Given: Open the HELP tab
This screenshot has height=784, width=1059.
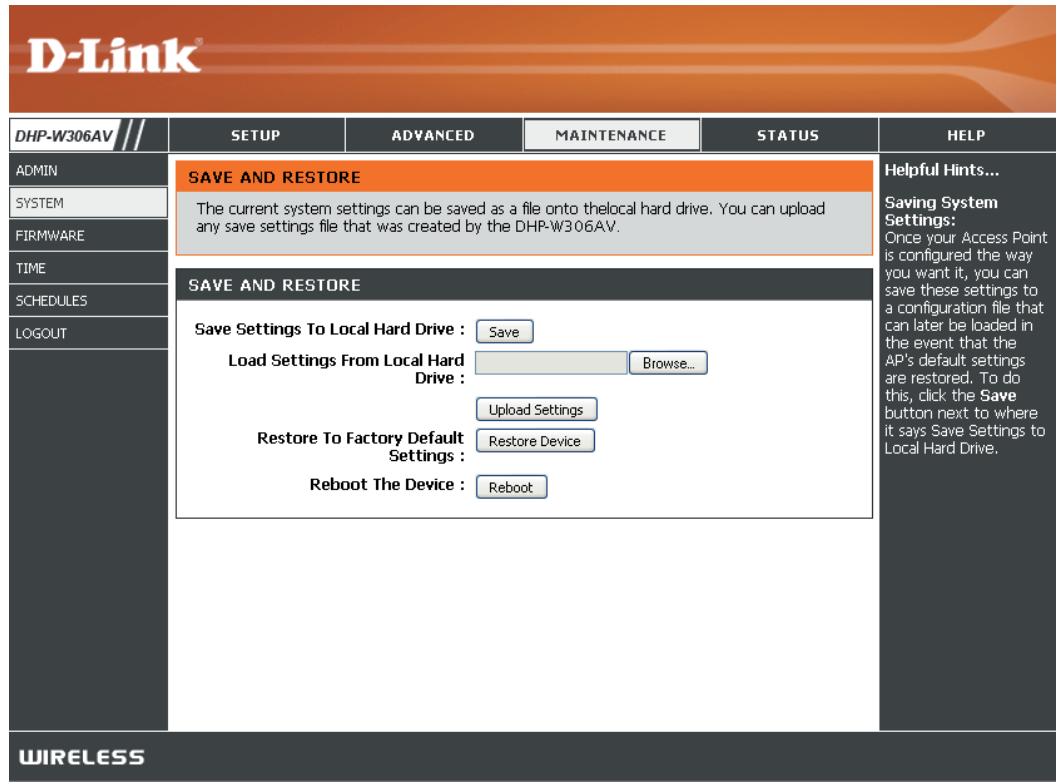Looking at the screenshot, I should coord(966,135).
